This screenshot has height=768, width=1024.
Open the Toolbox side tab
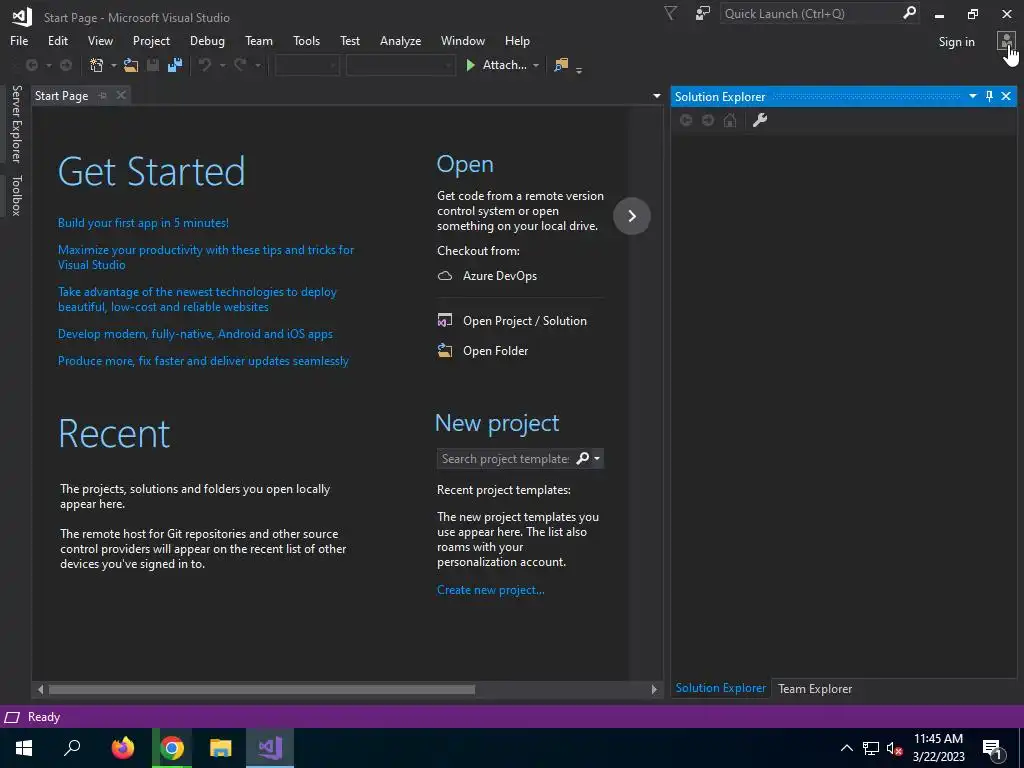pyautogui.click(x=16, y=195)
